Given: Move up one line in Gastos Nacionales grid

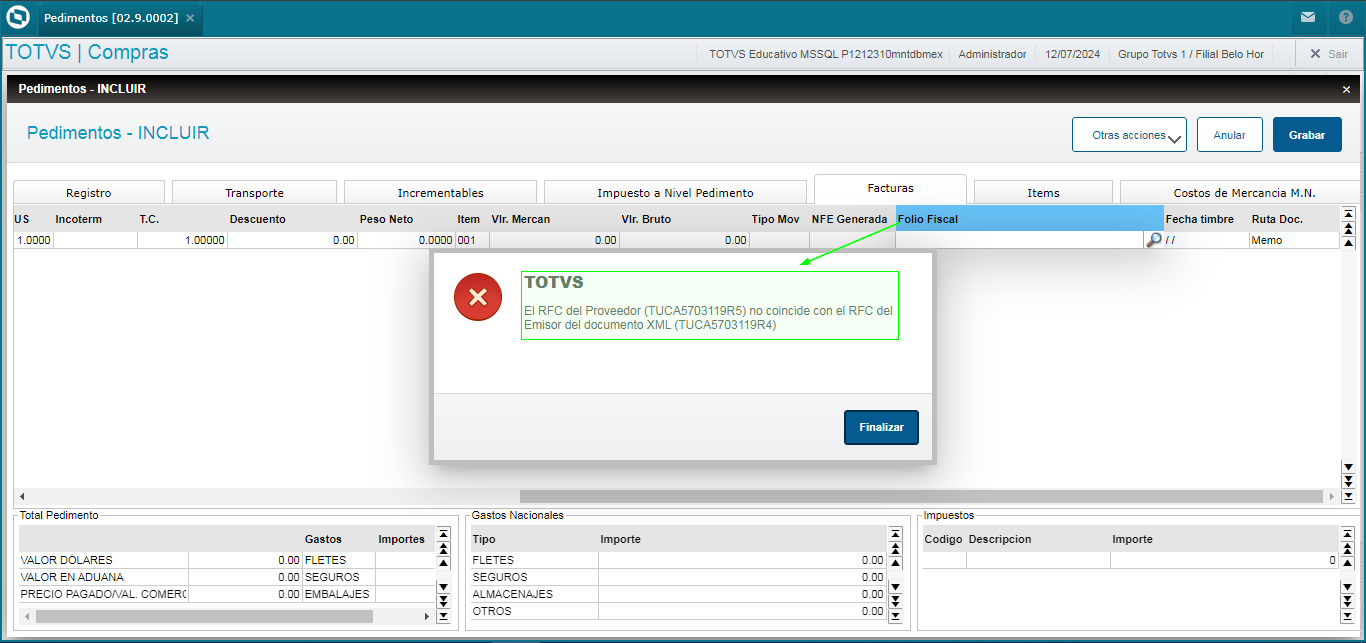Looking at the screenshot, I should (895, 563).
